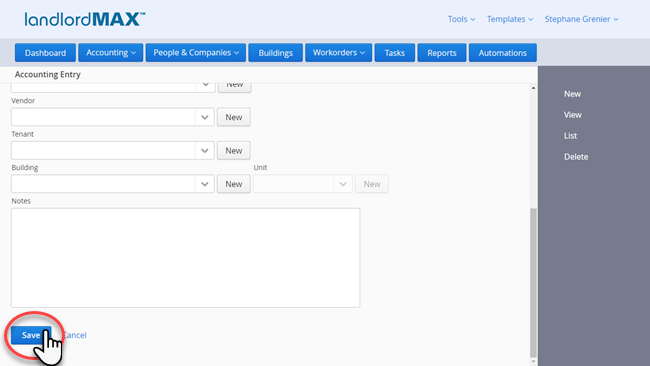
Task: Go to the Dashboard tab
Action: 45,53
